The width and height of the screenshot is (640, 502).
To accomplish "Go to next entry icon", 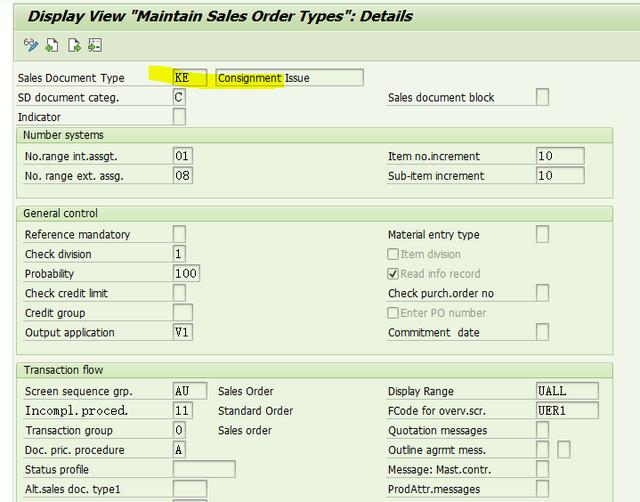I will 73,45.
